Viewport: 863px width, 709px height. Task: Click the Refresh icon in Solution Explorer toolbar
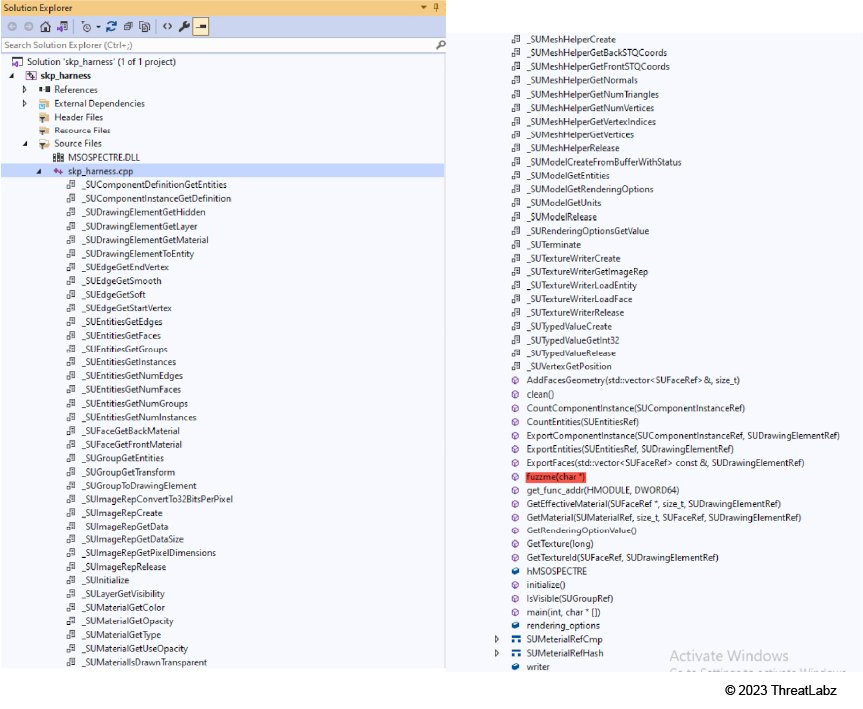point(113,27)
